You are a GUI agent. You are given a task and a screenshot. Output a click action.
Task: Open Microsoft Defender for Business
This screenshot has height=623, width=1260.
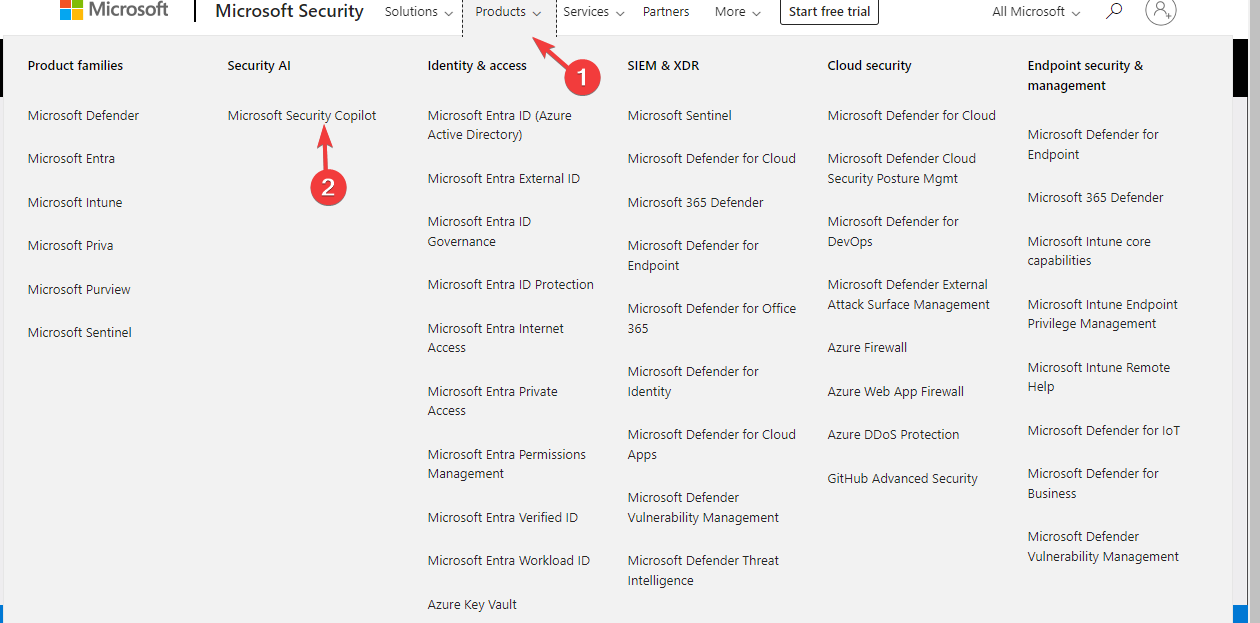click(x=1093, y=484)
